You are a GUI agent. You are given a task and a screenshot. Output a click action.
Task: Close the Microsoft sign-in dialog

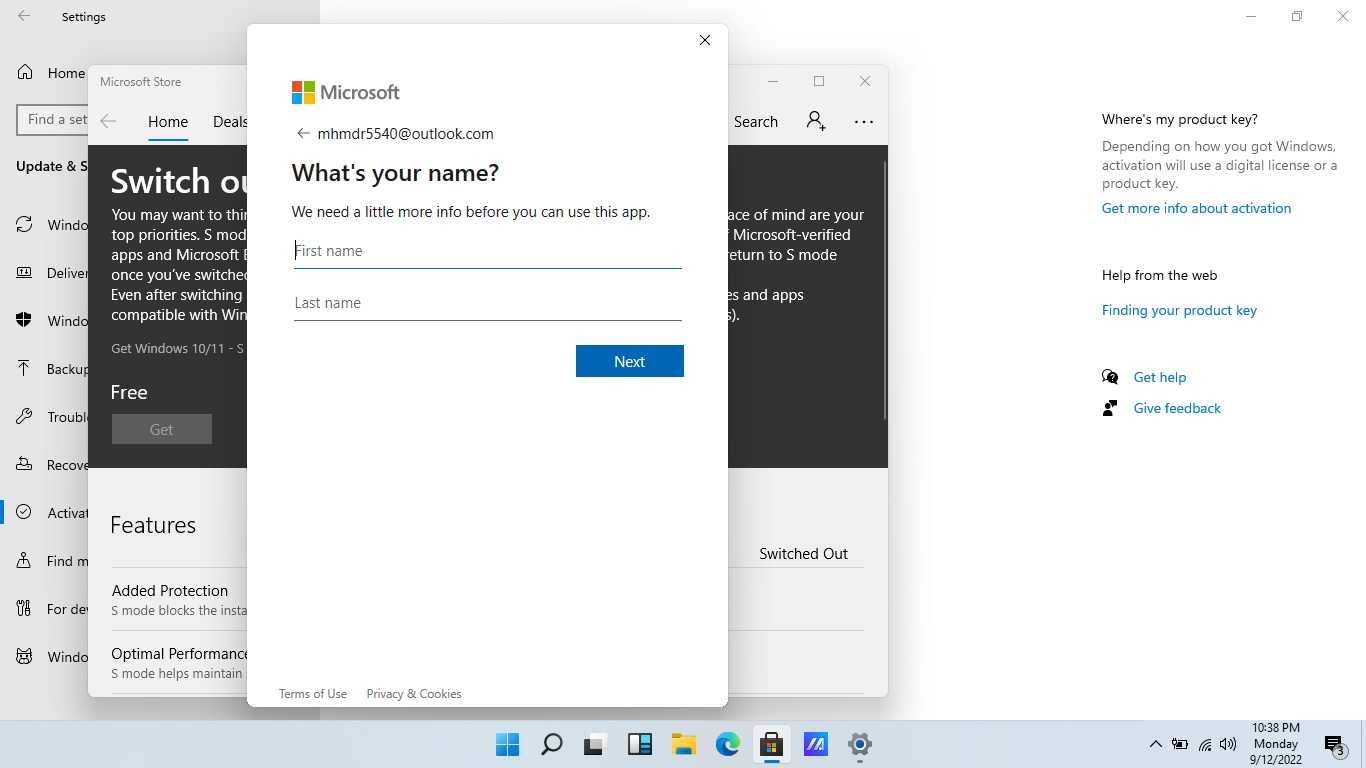click(x=705, y=40)
